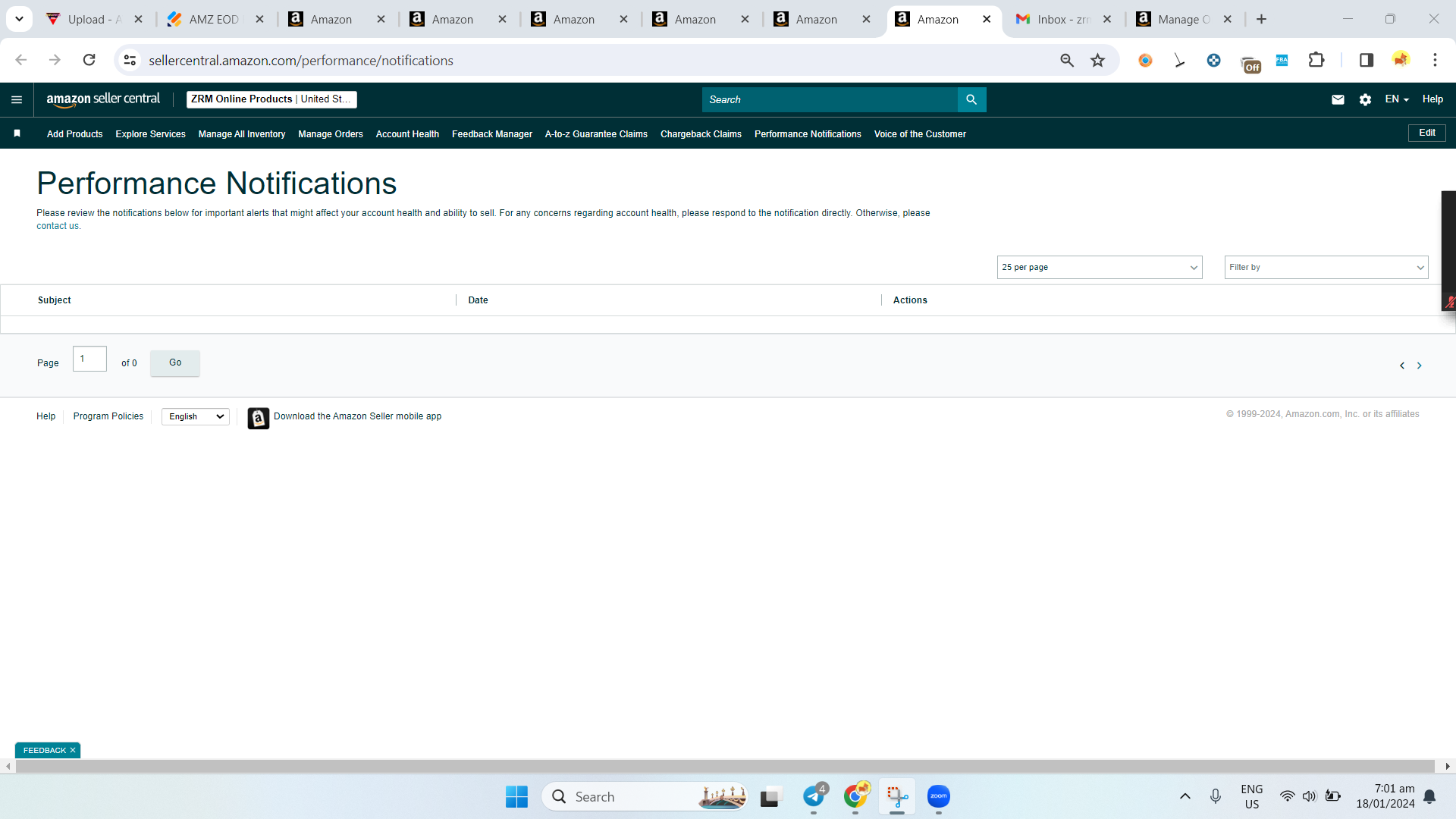Open Program Policies footer link
Viewport: 1456px width, 819px height.
108,416
